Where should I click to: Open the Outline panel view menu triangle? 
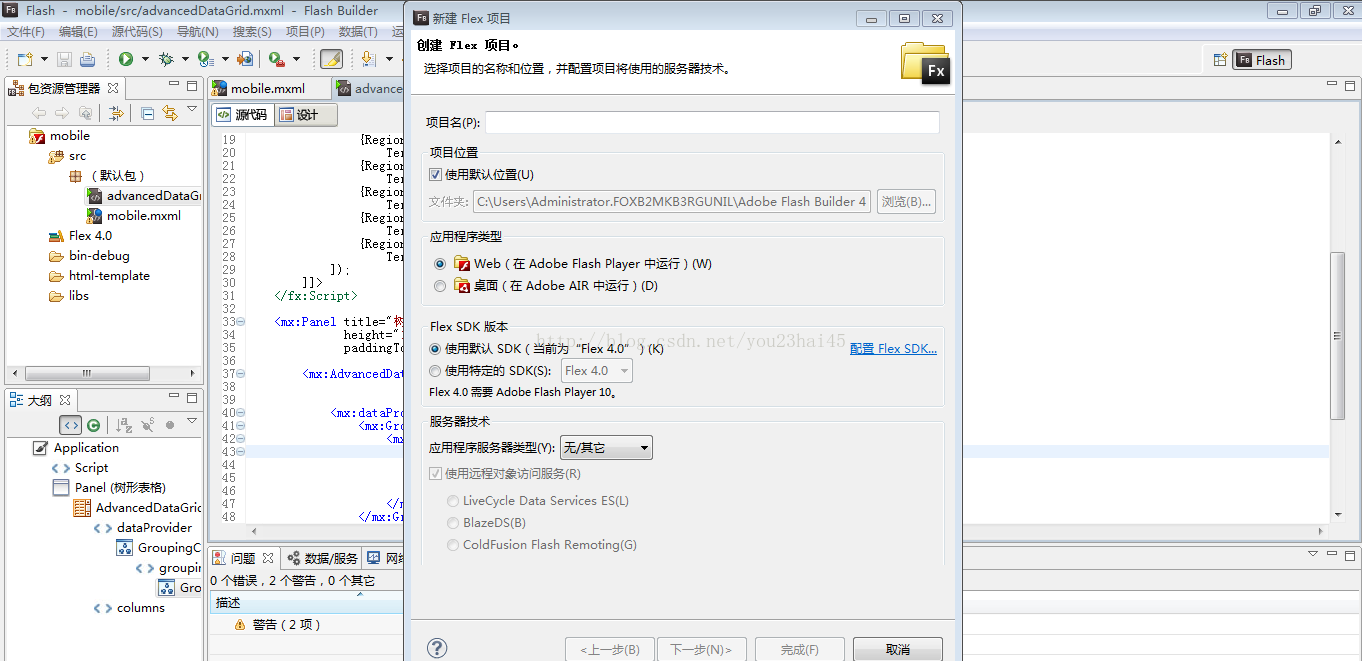pos(192,423)
